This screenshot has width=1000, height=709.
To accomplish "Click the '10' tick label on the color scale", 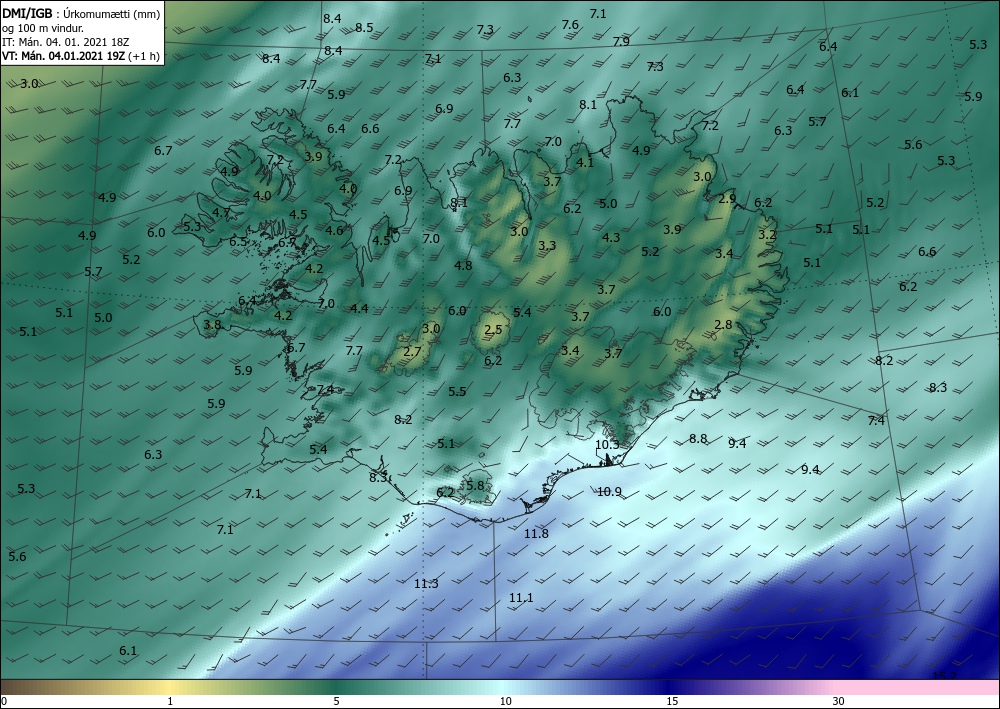I will coord(505,701).
